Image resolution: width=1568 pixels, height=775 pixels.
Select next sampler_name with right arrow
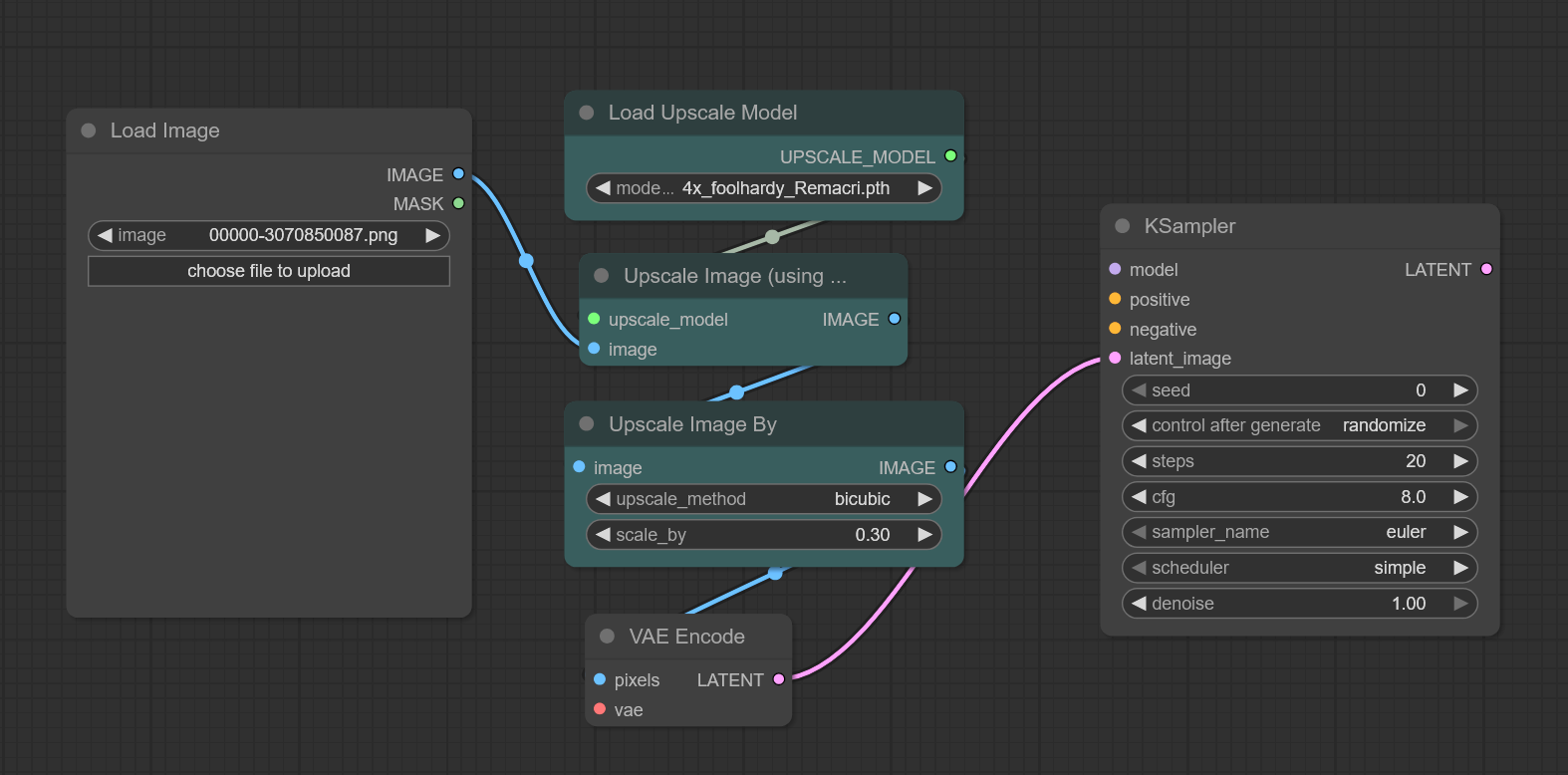pos(1460,532)
